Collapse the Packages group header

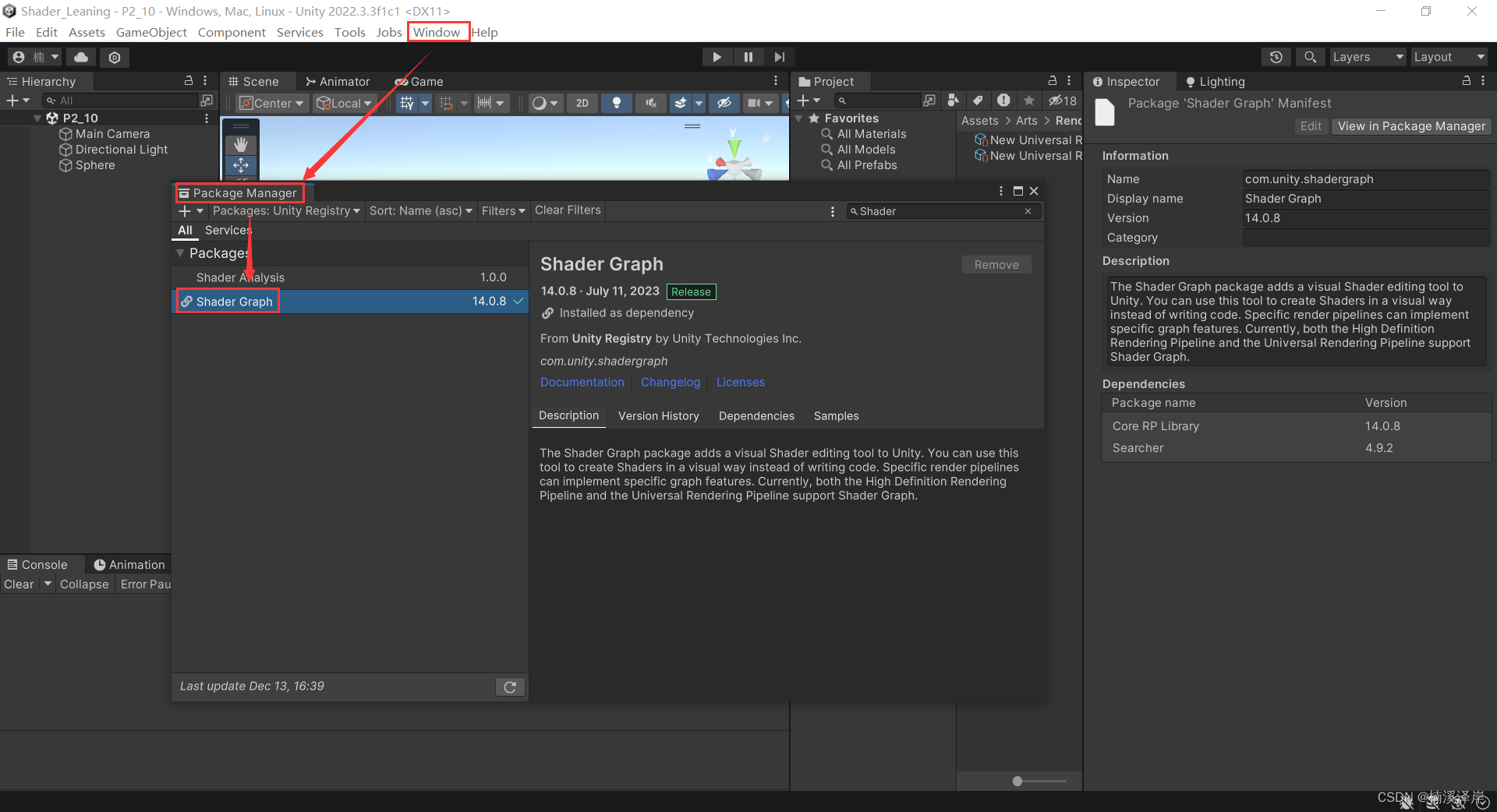tap(181, 253)
